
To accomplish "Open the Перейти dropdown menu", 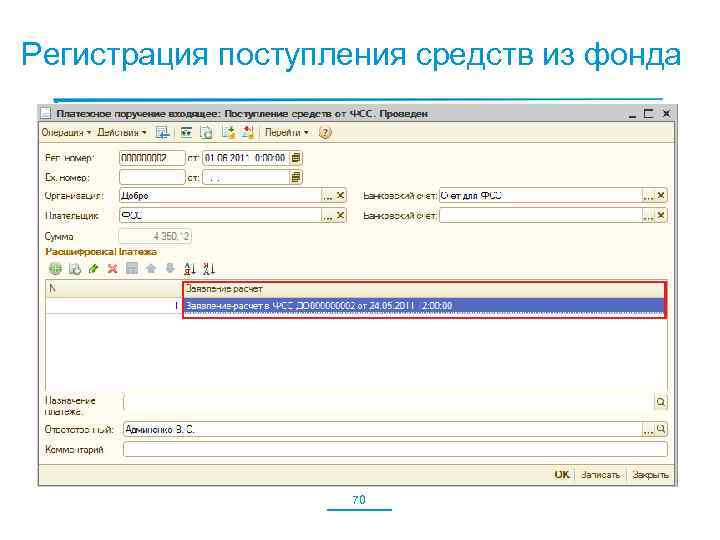I will (287, 133).
